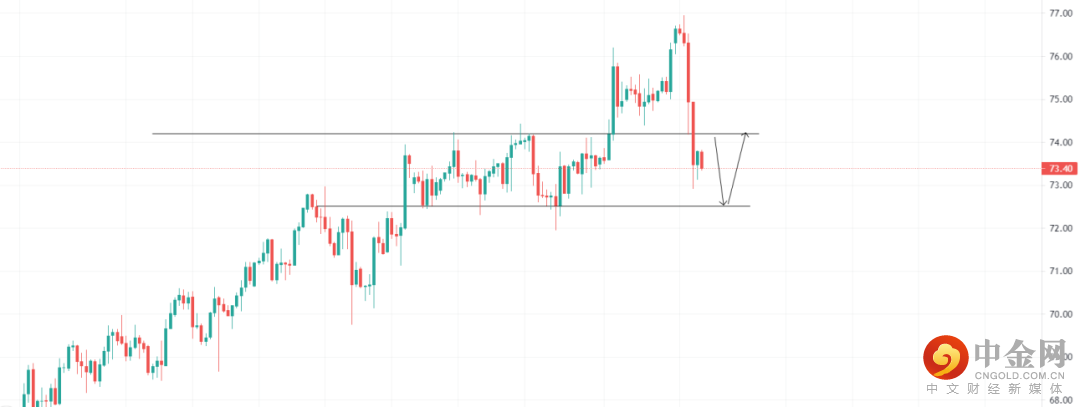Click the 68.00 price axis label

pos(1060,401)
